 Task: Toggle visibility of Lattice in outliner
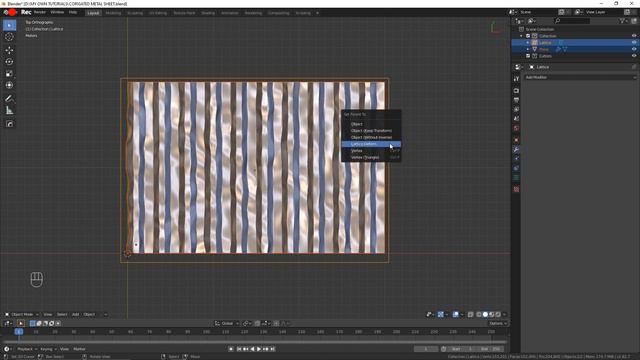(x=634, y=42)
